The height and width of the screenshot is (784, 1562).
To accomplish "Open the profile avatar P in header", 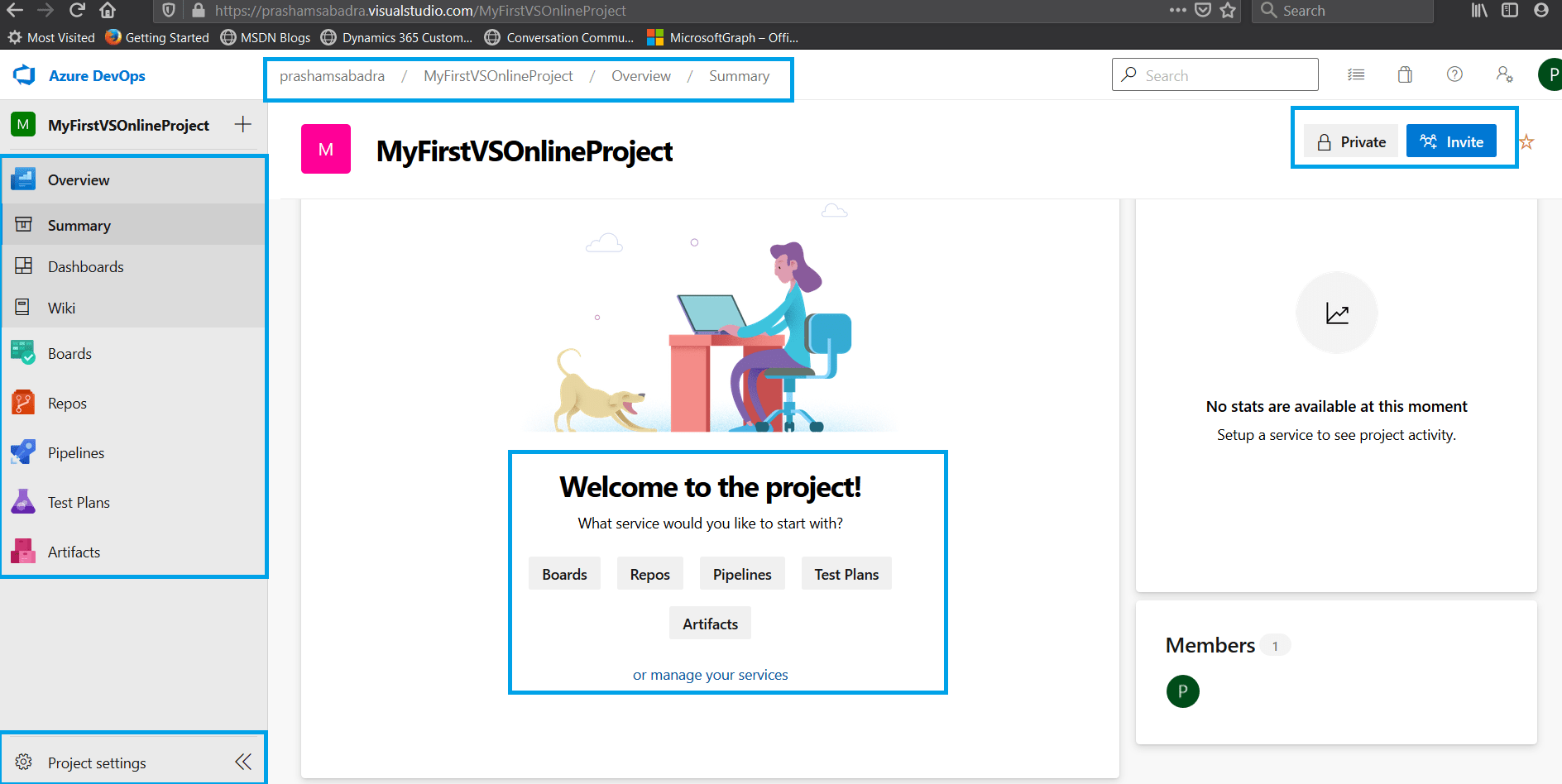I will 1551,74.
